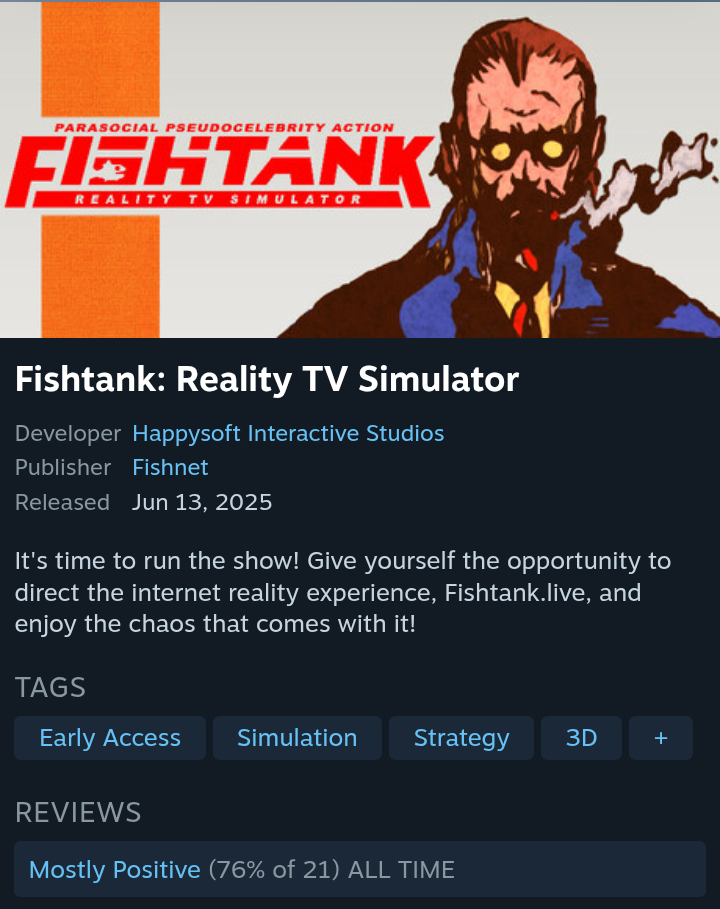Screen dimensions: 720x909
Task: Click the game description paragraph
Action: tap(342, 592)
